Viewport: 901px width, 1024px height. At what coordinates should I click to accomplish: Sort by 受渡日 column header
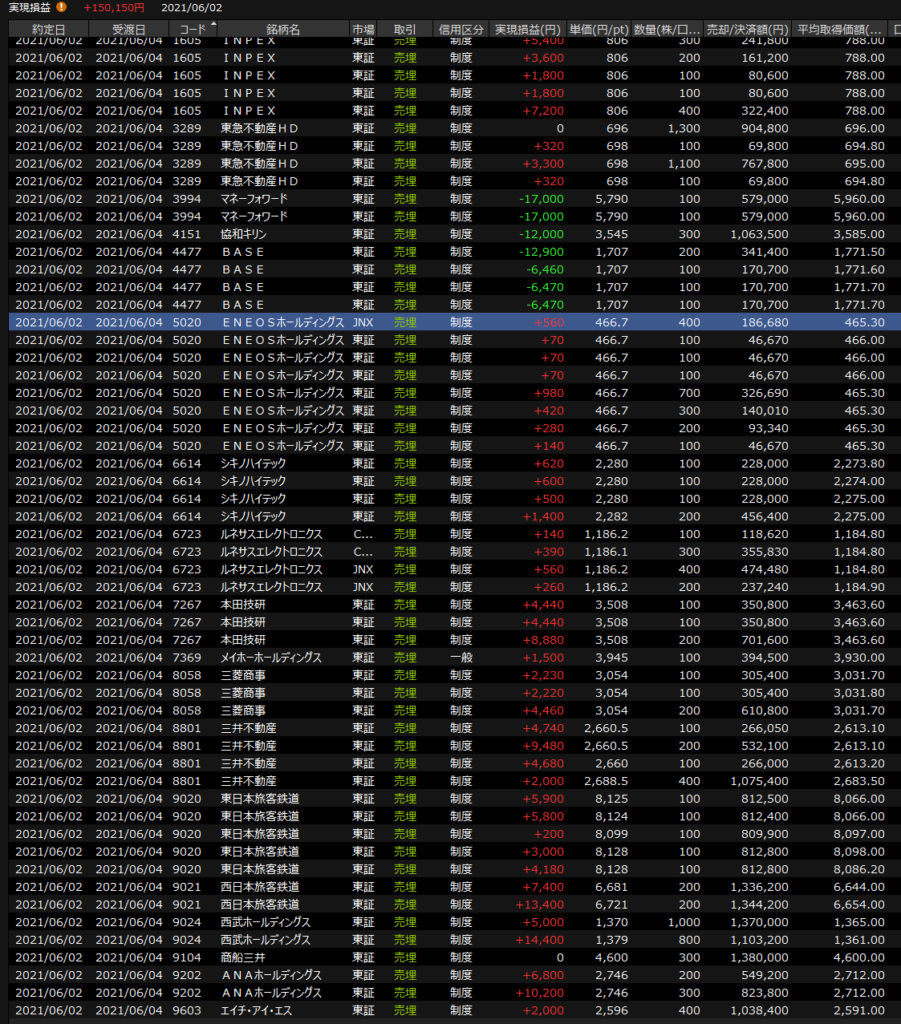point(127,29)
